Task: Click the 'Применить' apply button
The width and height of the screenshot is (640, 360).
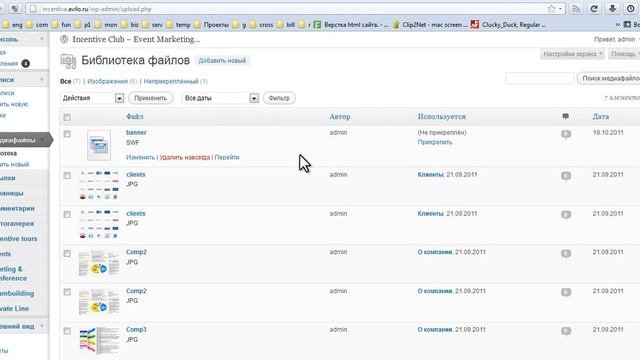Action: (151, 98)
